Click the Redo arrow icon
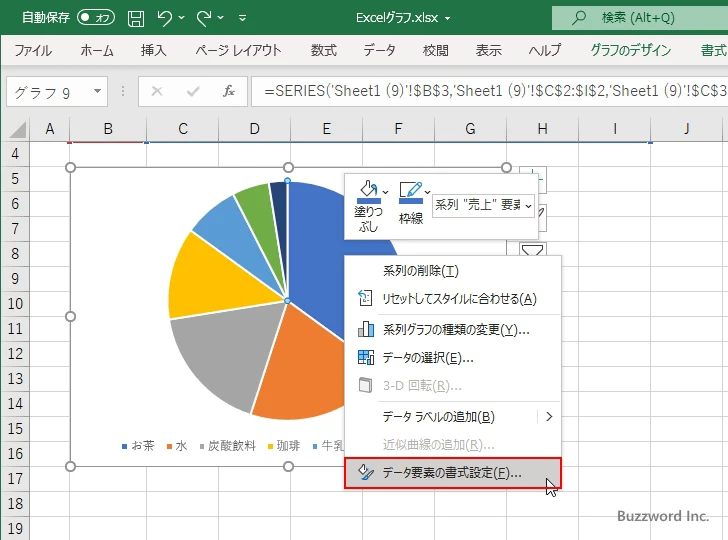The width and height of the screenshot is (728, 540). (x=205, y=17)
